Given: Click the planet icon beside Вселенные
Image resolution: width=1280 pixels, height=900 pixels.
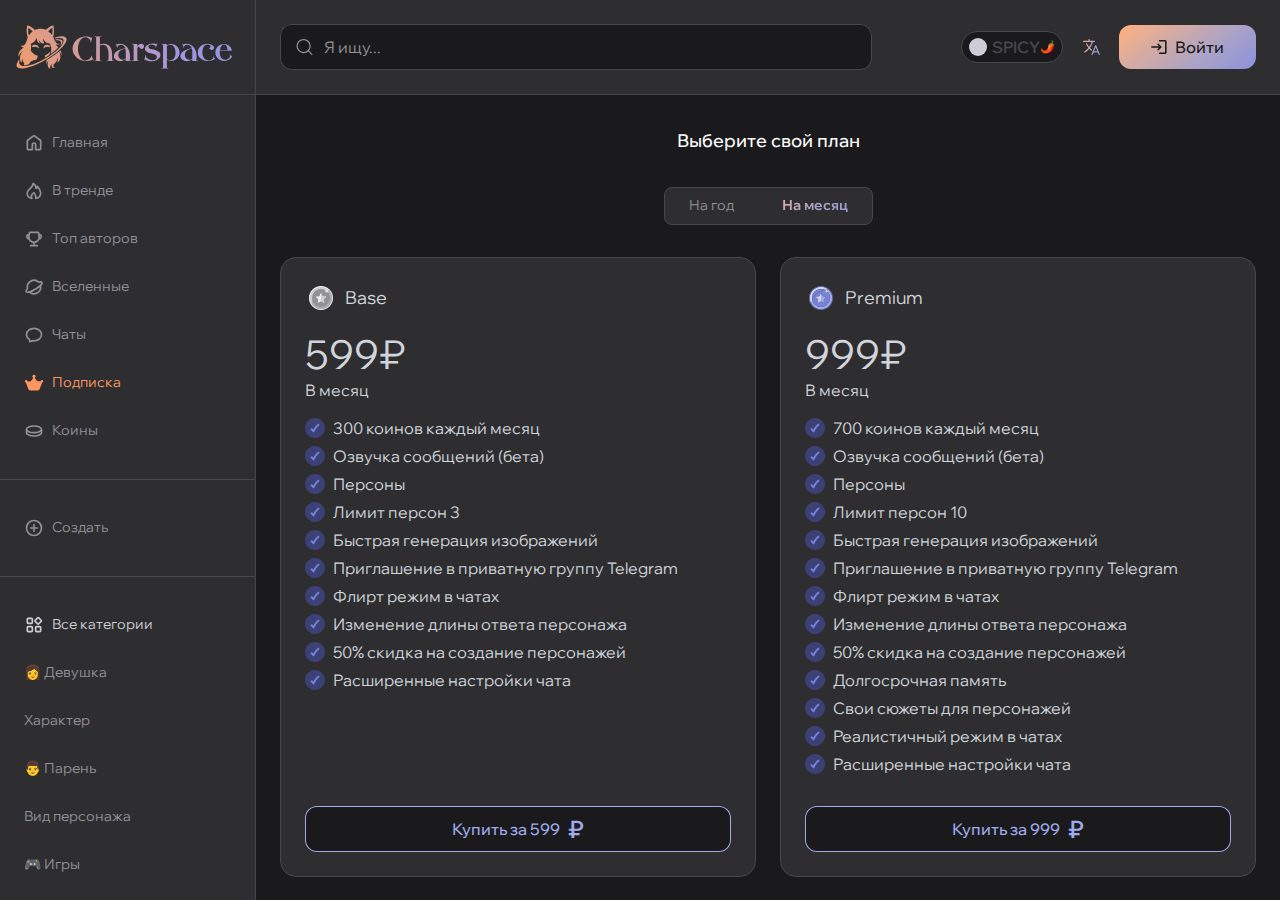Looking at the screenshot, I should click(x=34, y=286).
